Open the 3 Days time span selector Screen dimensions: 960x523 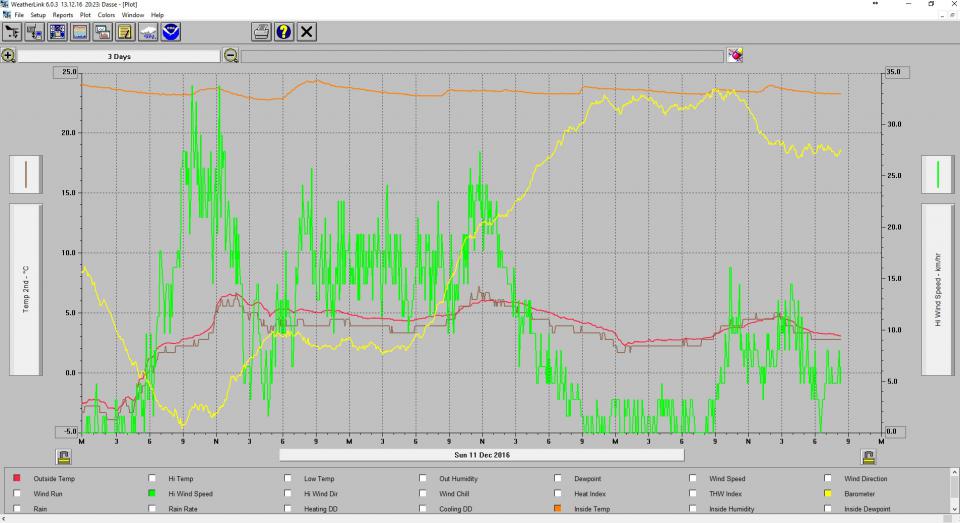tap(118, 57)
